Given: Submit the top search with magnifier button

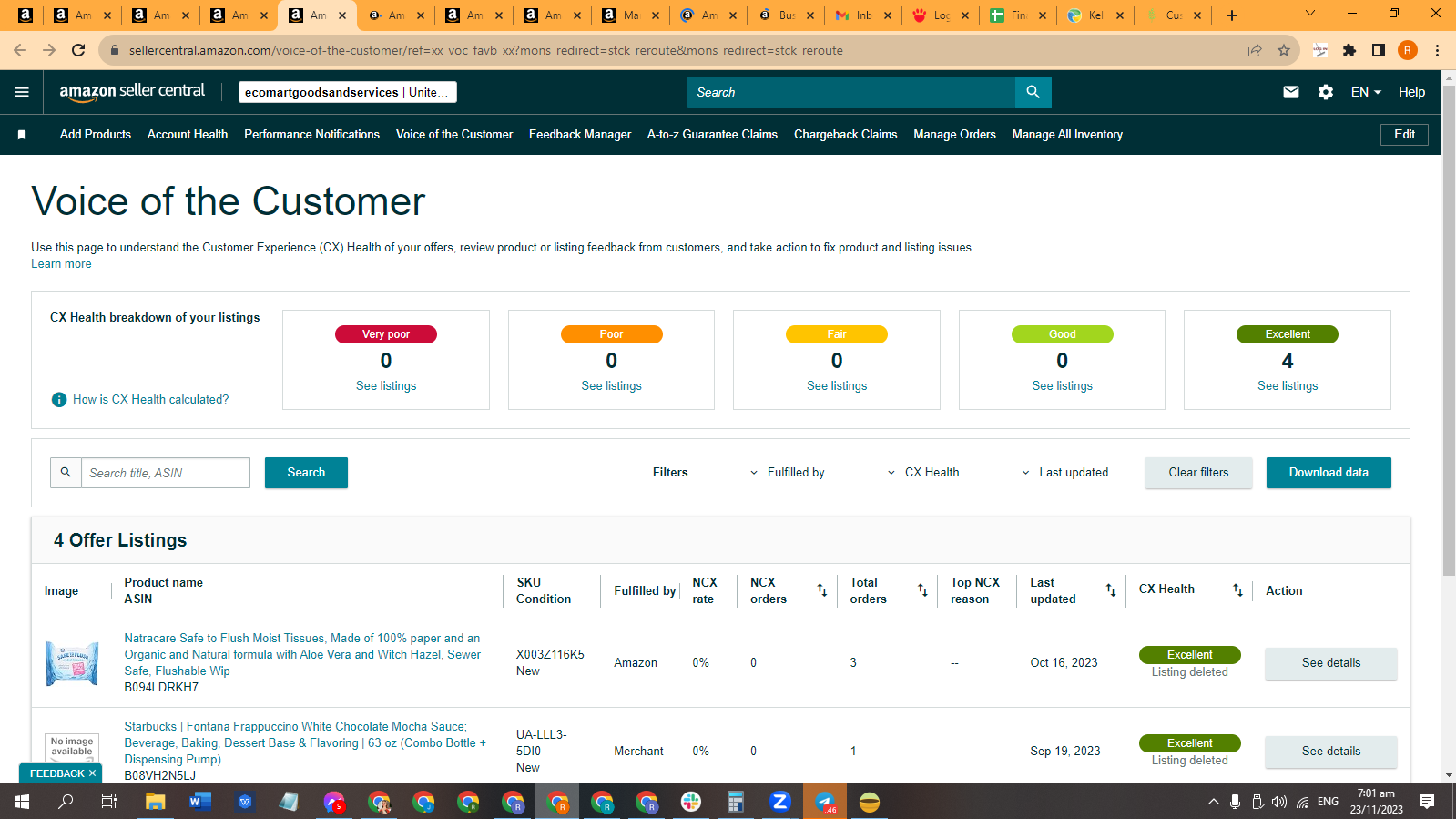Looking at the screenshot, I should (x=1033, y=92).
